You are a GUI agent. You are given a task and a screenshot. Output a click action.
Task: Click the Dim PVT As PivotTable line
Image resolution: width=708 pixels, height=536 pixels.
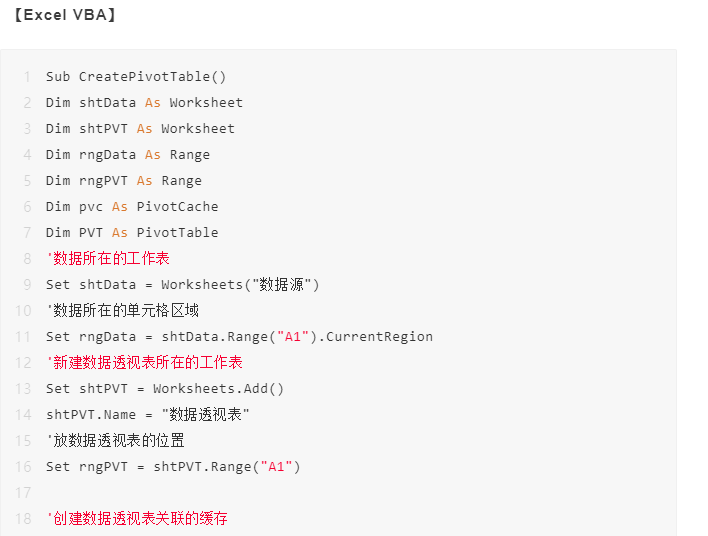tap(132, 233)
